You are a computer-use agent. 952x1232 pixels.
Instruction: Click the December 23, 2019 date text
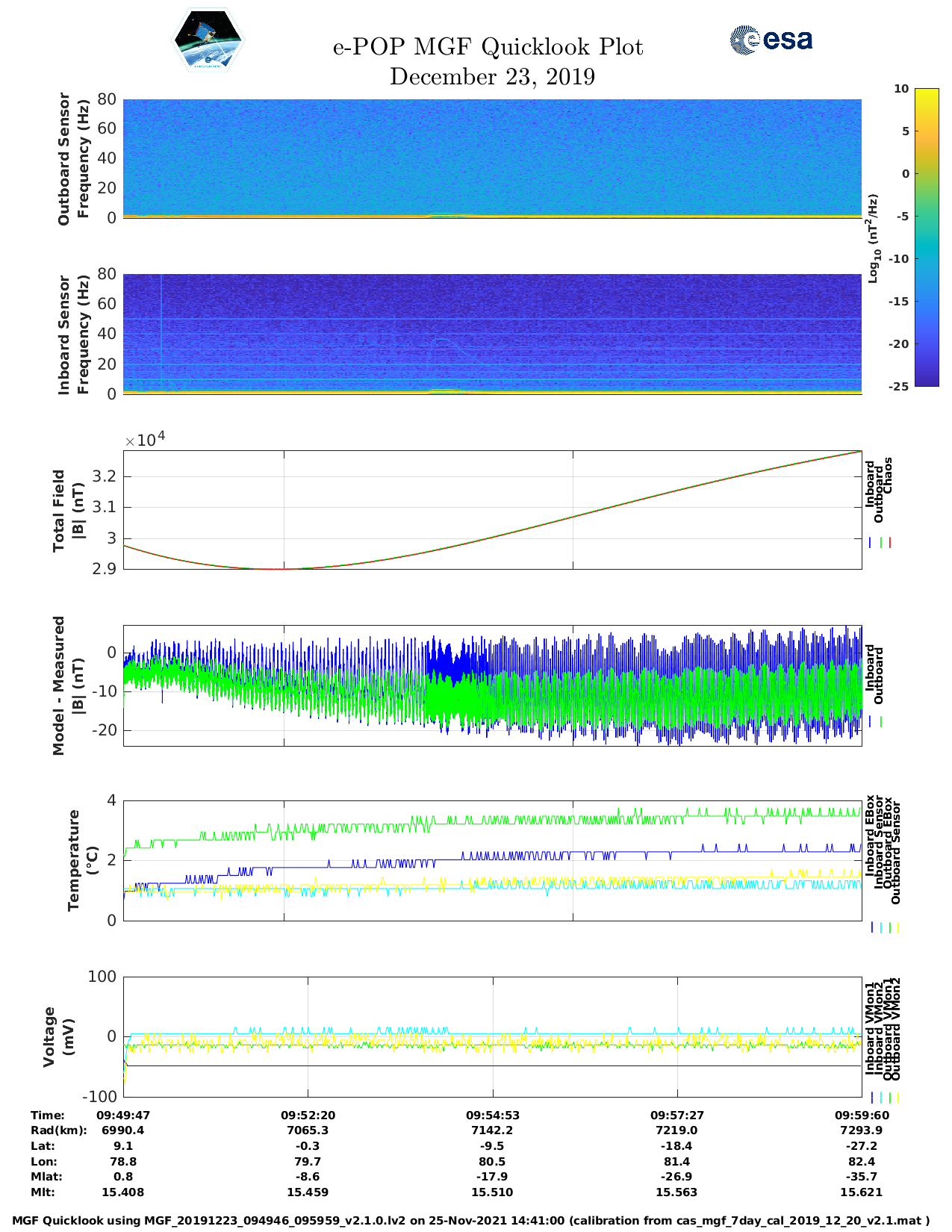492,77
